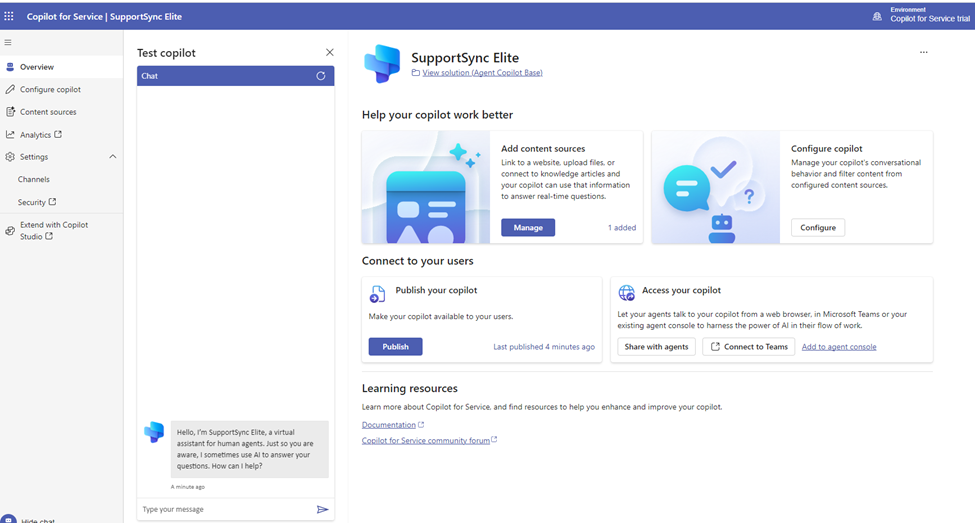Viewport: 975px width, 523px height.
Task: Click the copilot avatar in chat message
Action: 154,432
